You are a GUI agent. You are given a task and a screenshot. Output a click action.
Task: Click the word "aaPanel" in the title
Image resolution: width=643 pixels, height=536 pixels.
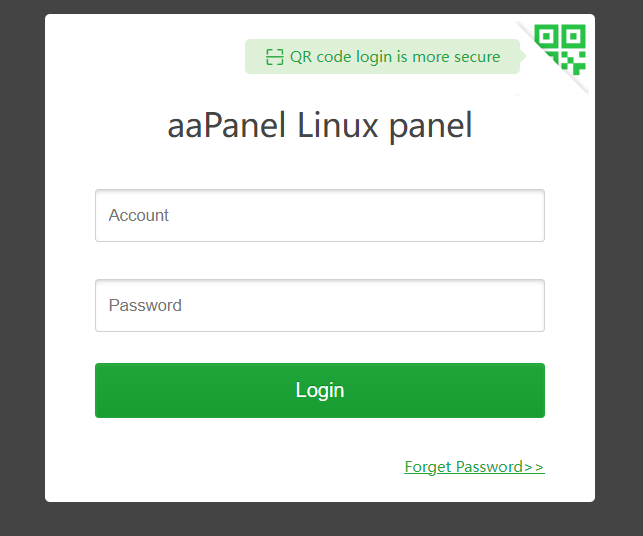coord(228,127)
